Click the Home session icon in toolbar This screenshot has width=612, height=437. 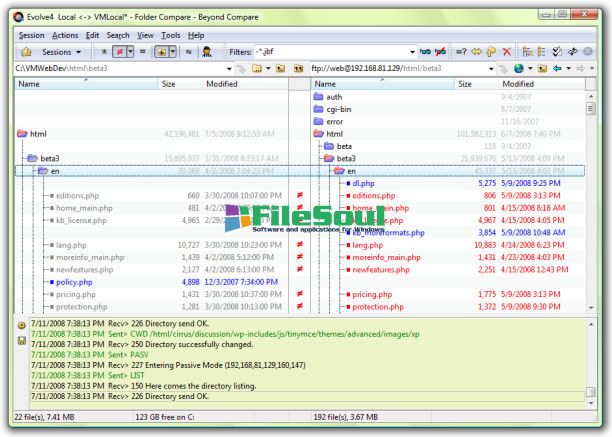tap(25, 51)
